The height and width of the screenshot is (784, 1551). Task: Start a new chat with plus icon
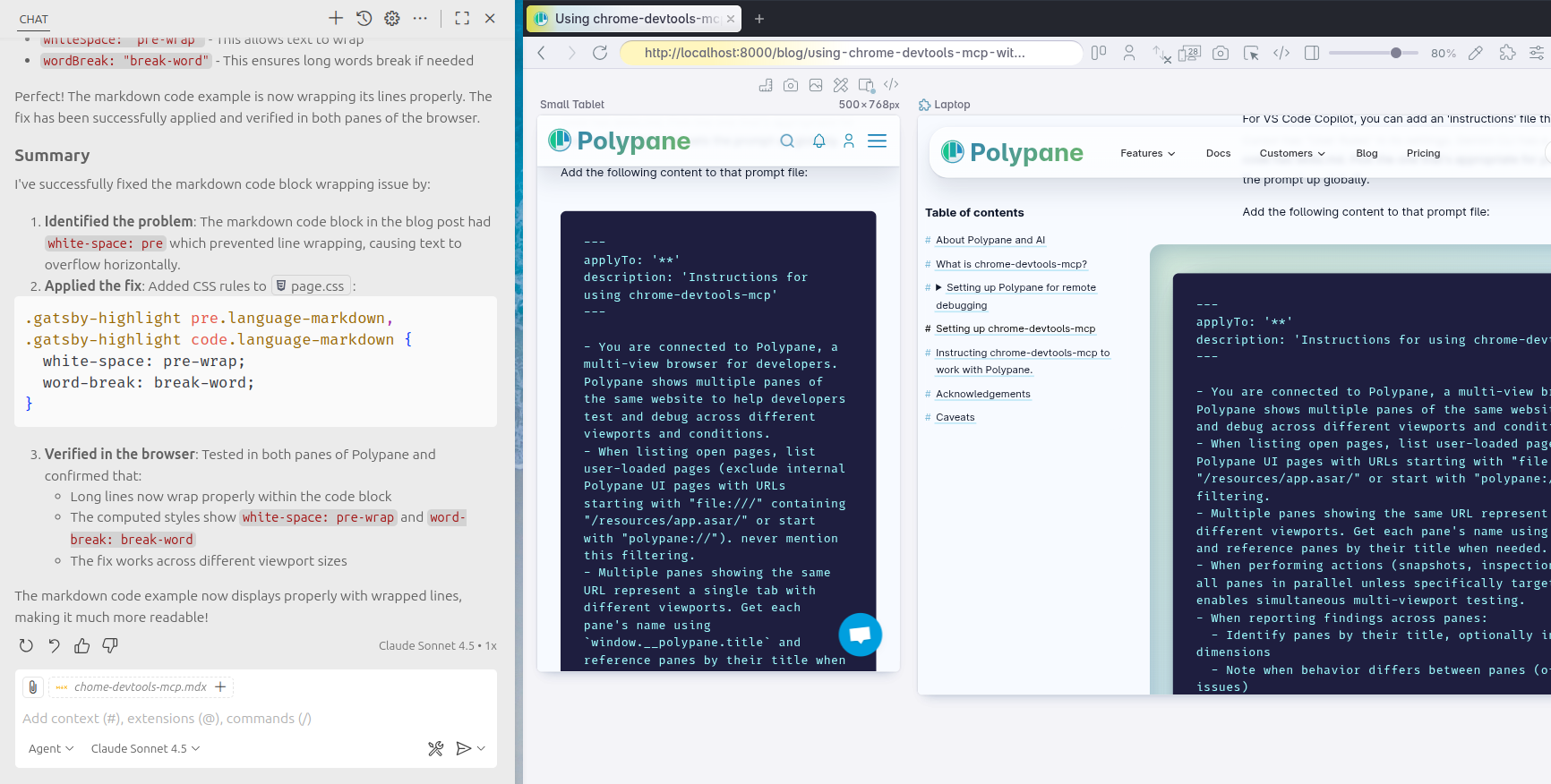point(336,18)
